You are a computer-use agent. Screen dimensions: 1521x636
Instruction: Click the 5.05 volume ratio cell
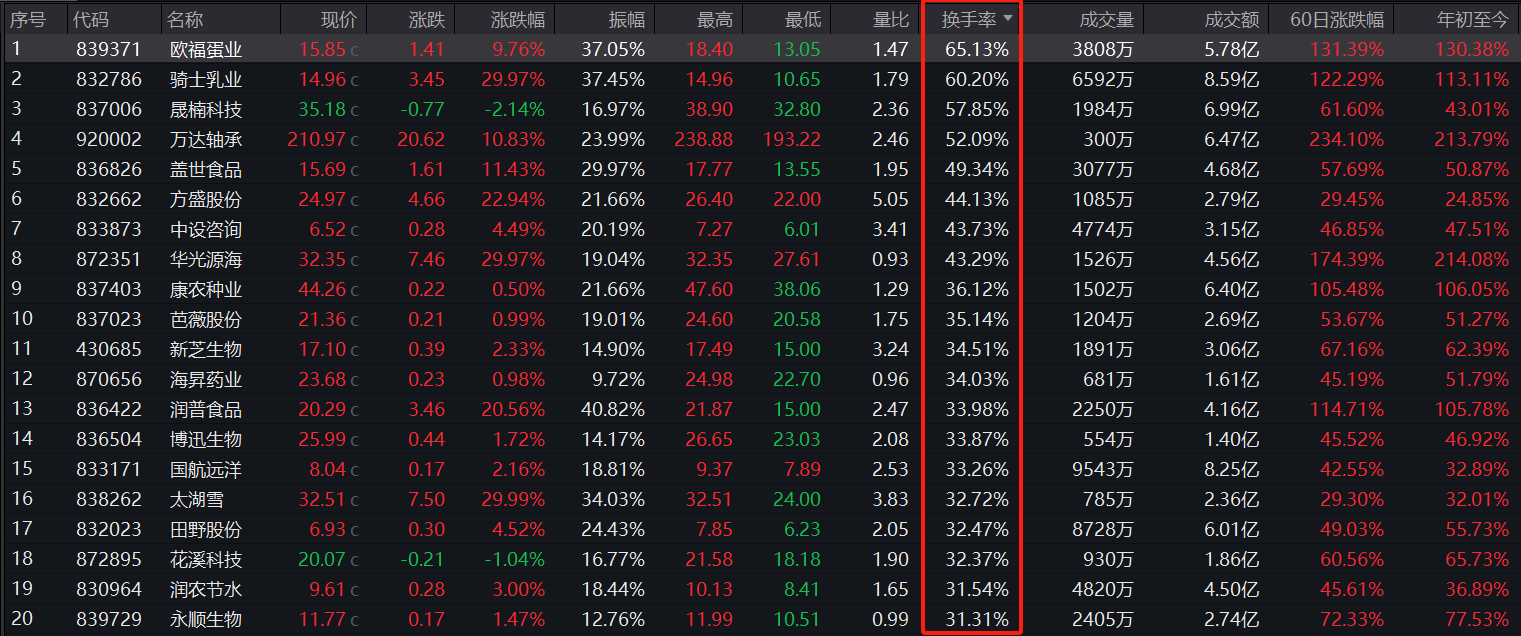click(890, 199)
